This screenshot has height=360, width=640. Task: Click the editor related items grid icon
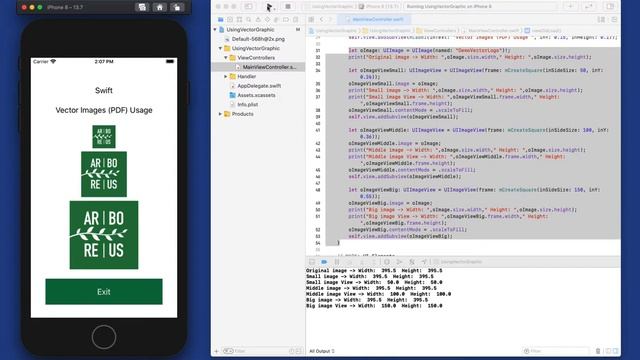tap(311, 20)
